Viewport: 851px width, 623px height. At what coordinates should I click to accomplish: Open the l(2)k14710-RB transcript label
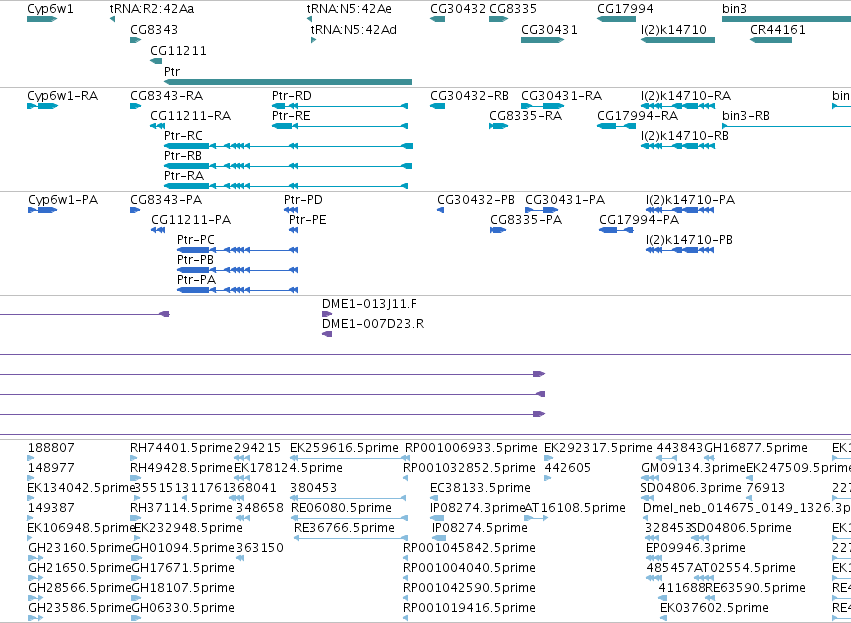[x=685, y=136]
